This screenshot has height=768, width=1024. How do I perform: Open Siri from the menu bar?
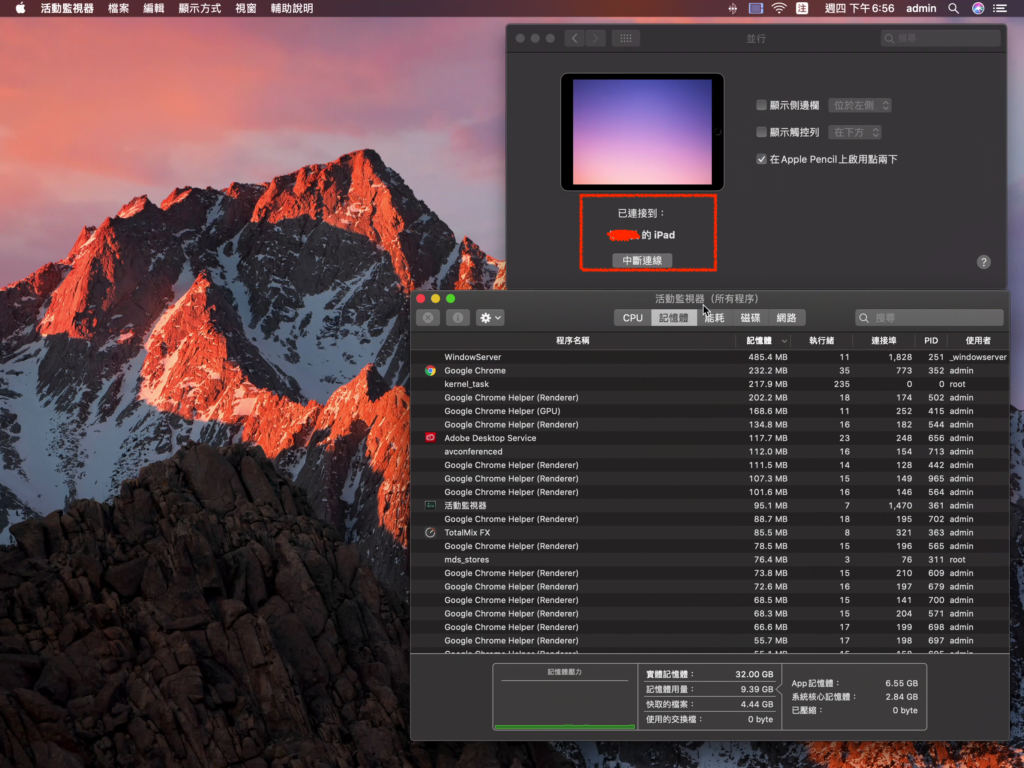[978, 8]
